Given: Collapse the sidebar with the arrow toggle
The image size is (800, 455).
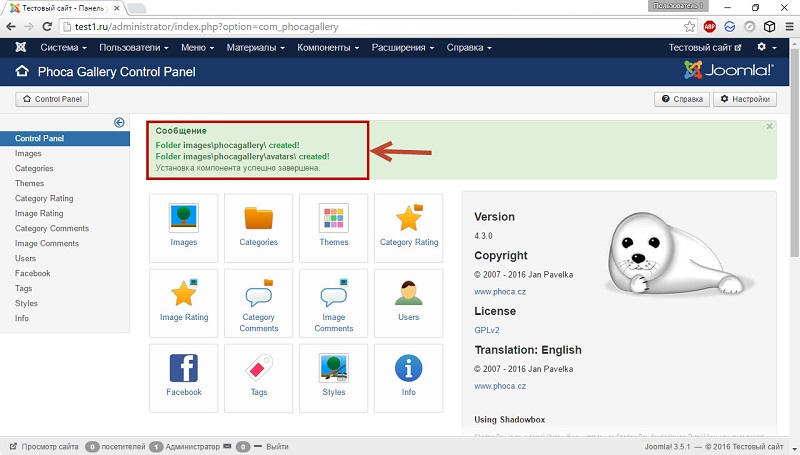Looking at the screenshot, I should tap(119, 122).
